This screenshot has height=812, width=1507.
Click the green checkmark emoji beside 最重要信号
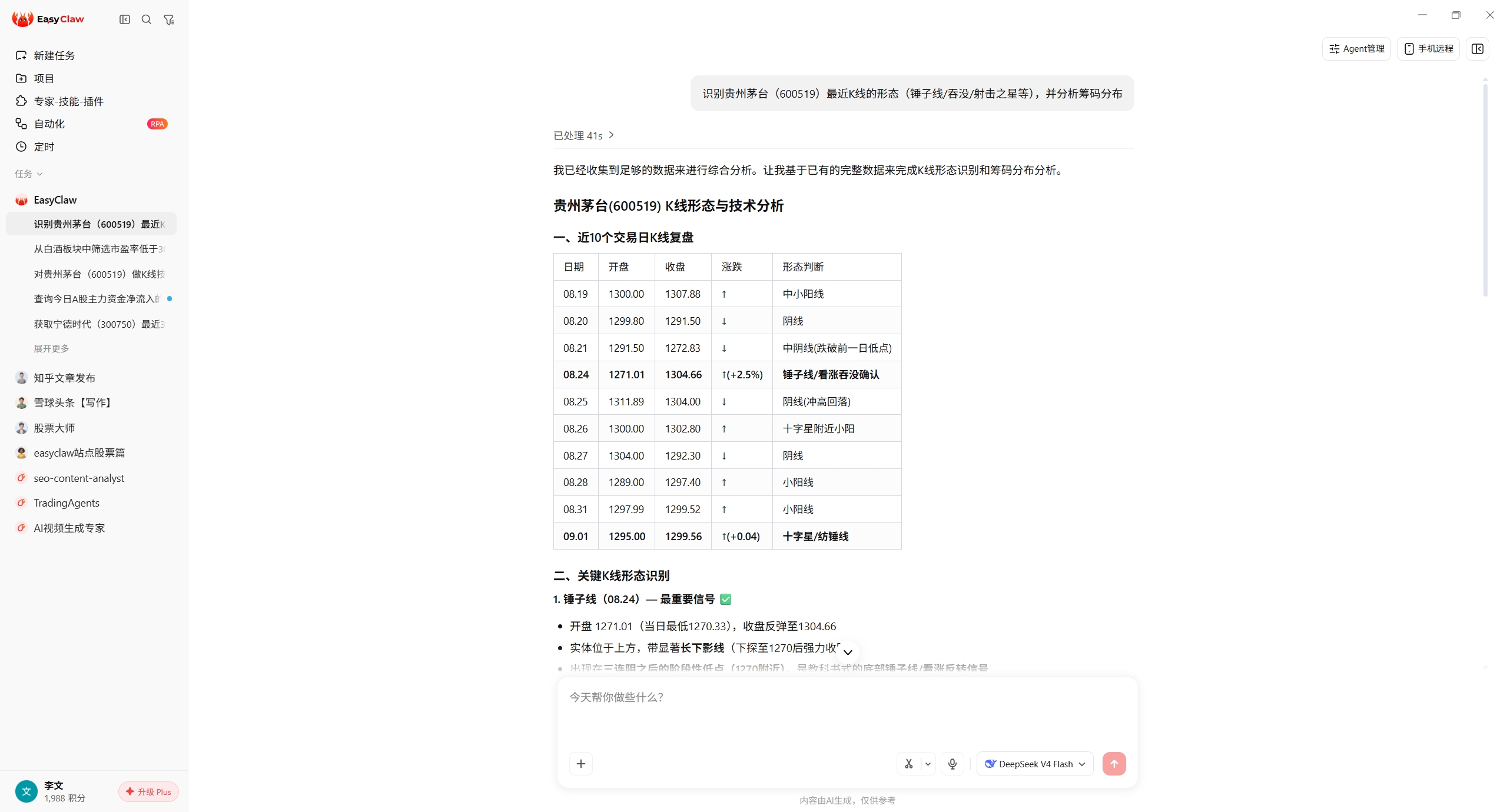coord(726,599)
